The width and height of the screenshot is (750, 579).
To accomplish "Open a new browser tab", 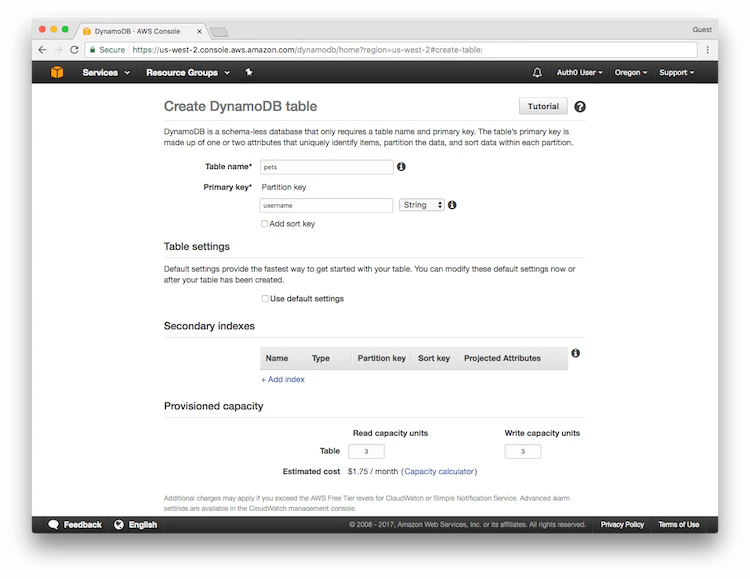I will pos(220,32).
